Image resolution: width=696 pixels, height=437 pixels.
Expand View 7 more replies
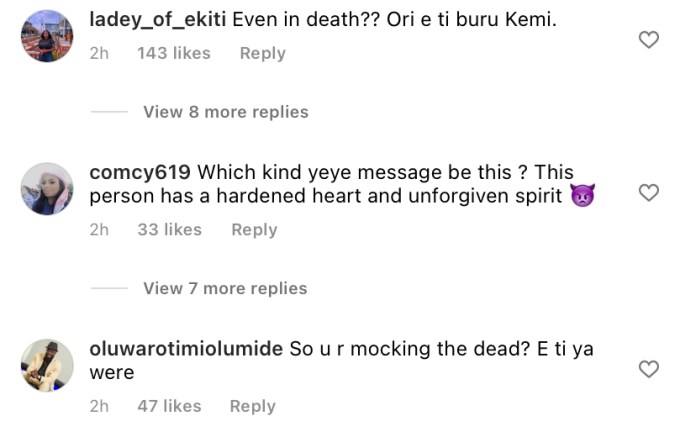225,288
